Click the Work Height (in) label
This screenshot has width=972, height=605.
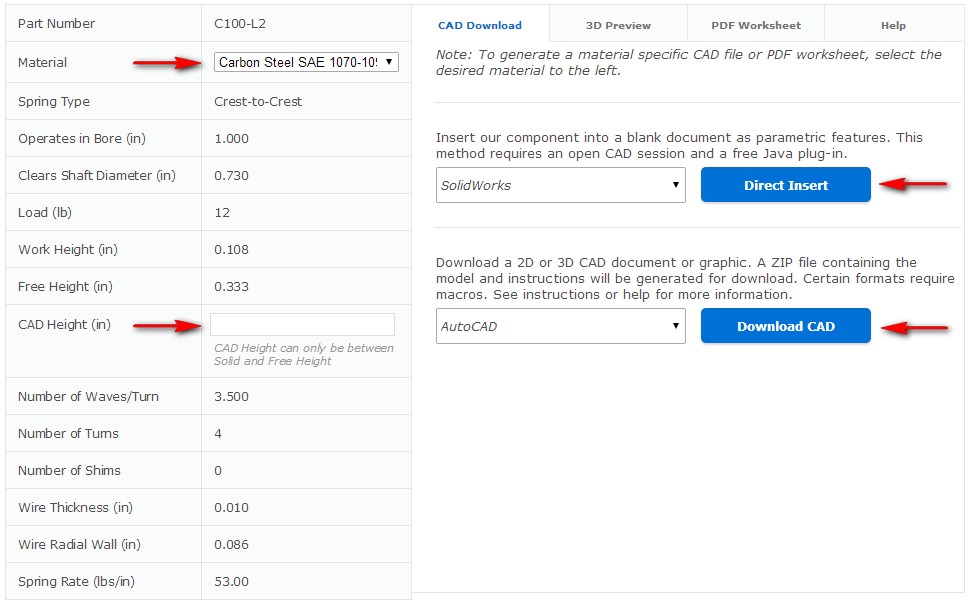68,250
